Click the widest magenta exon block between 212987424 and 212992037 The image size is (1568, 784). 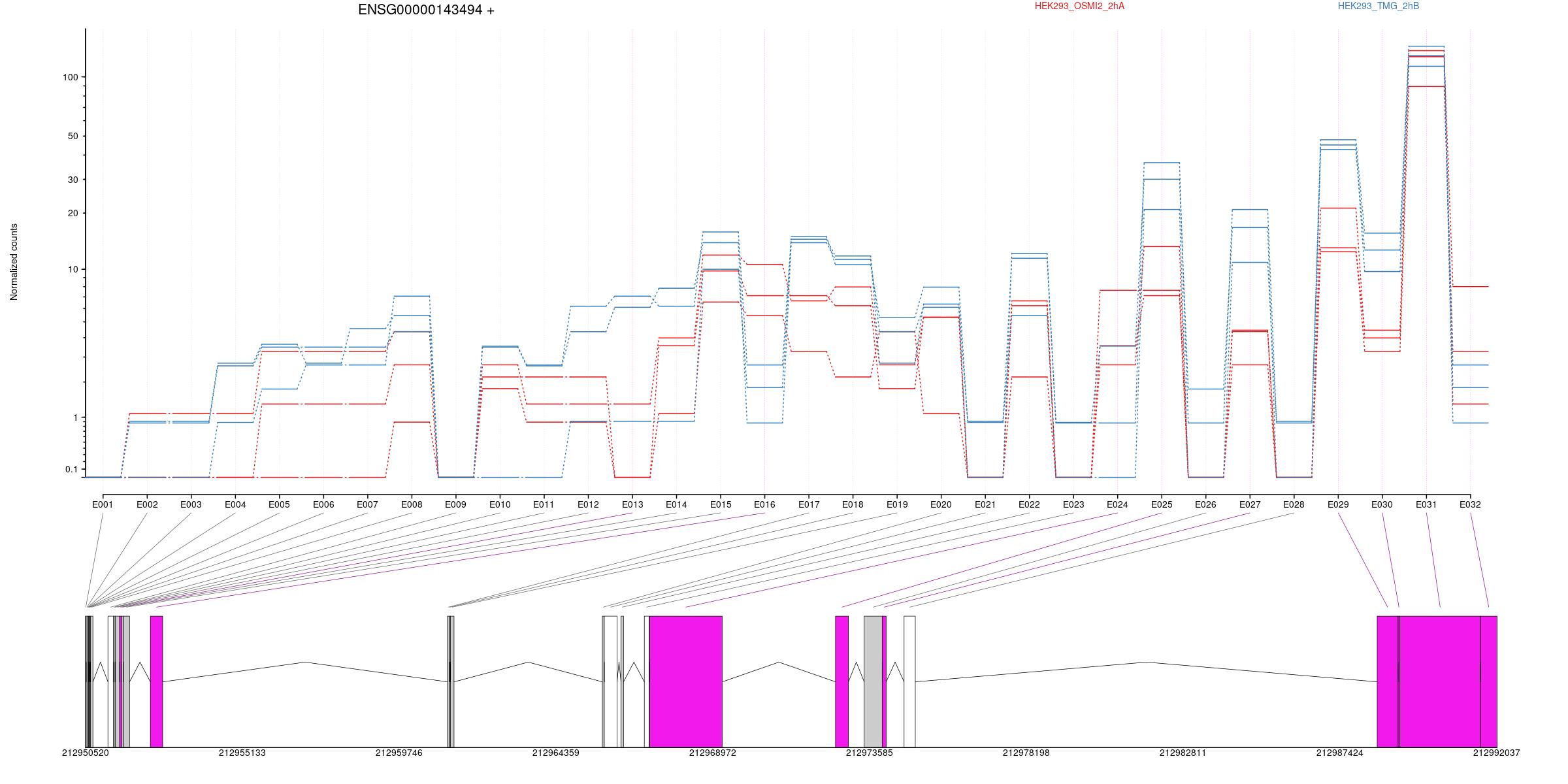(1440, 681)
